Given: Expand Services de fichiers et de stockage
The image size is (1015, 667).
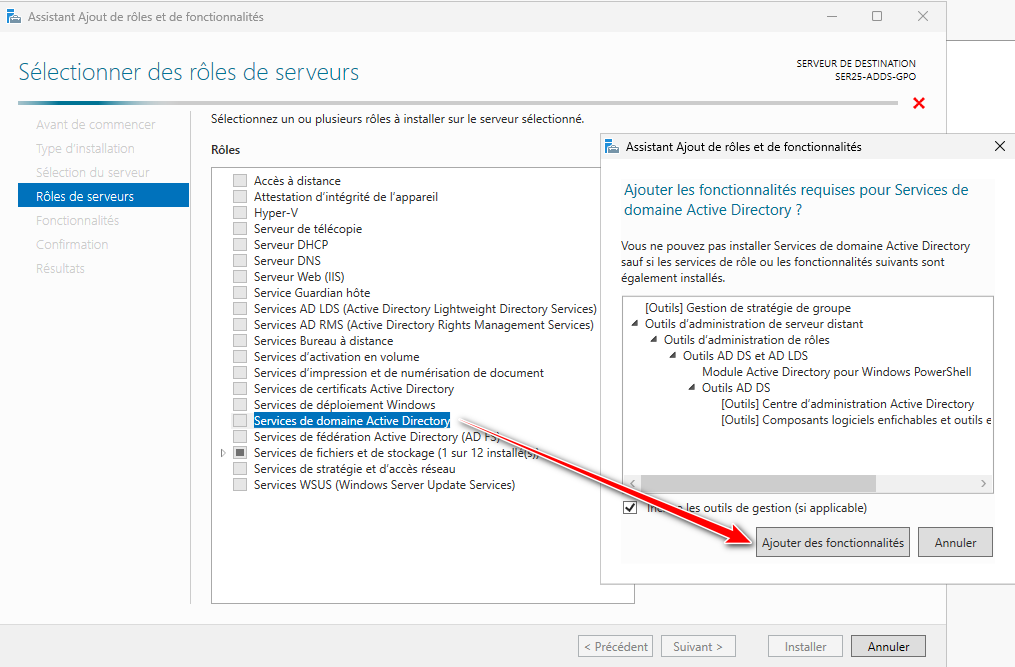Looking at the screenshot, I should pos(223,453).
